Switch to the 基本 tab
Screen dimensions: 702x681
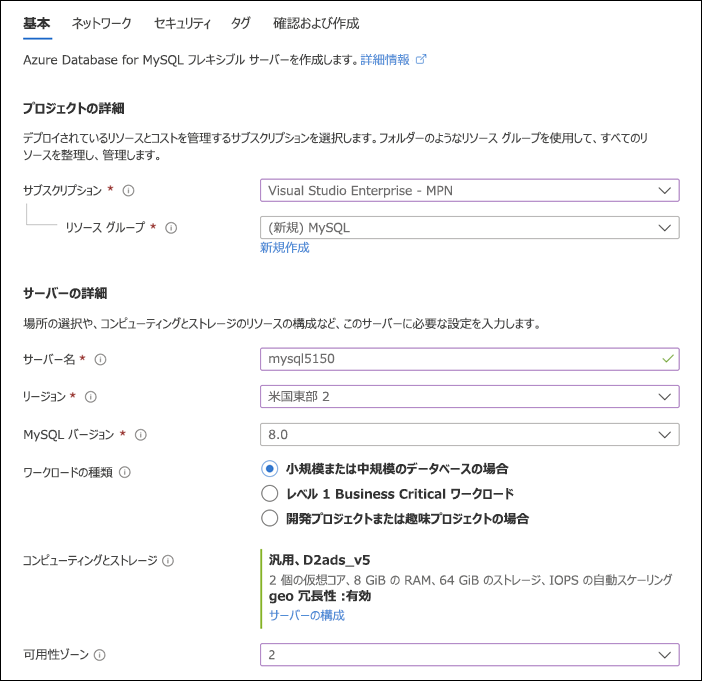click(37, 23)
